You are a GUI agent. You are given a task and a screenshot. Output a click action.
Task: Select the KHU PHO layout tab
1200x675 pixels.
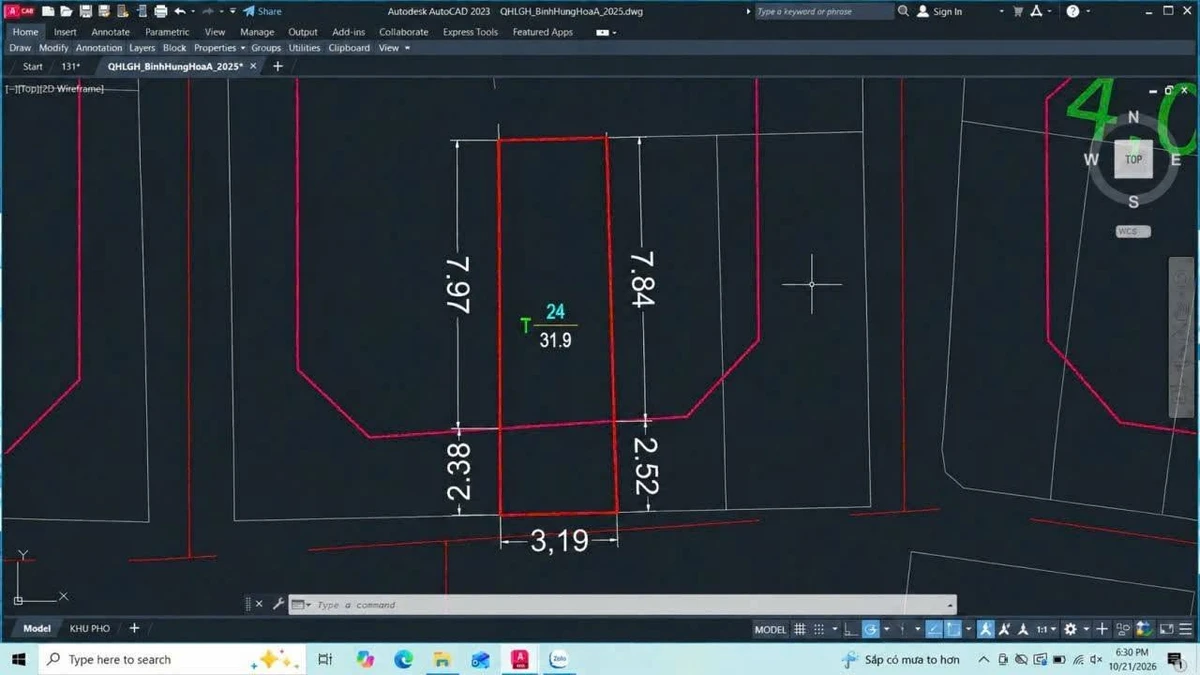point(90,628)
